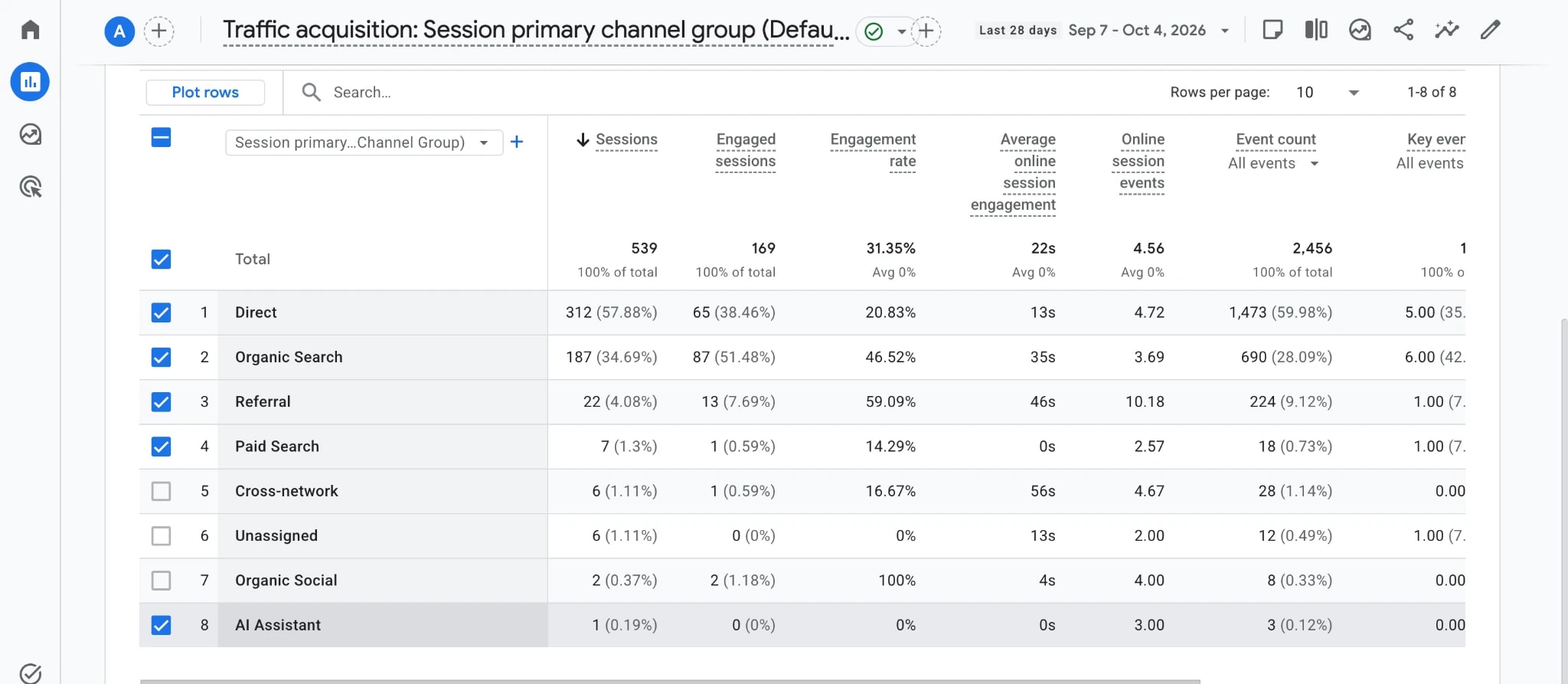The width and height of the screenshot is (1568, 684).
Task: Click the Average online session engagement header
Action: pos(1013,172)
